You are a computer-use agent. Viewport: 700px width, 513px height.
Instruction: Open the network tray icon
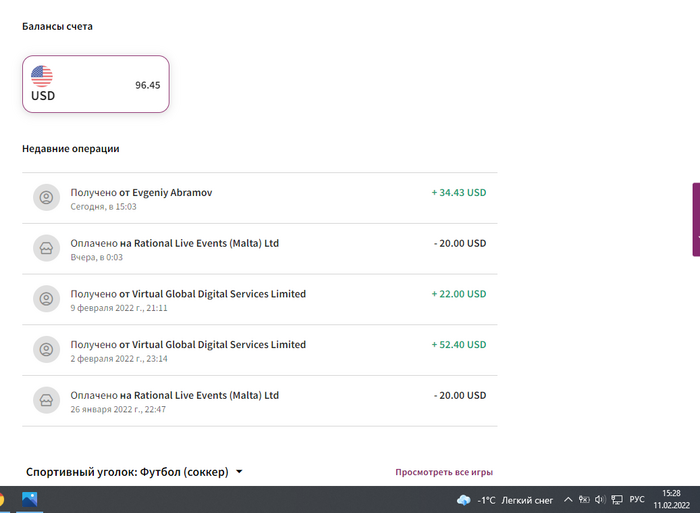point(617,500)
